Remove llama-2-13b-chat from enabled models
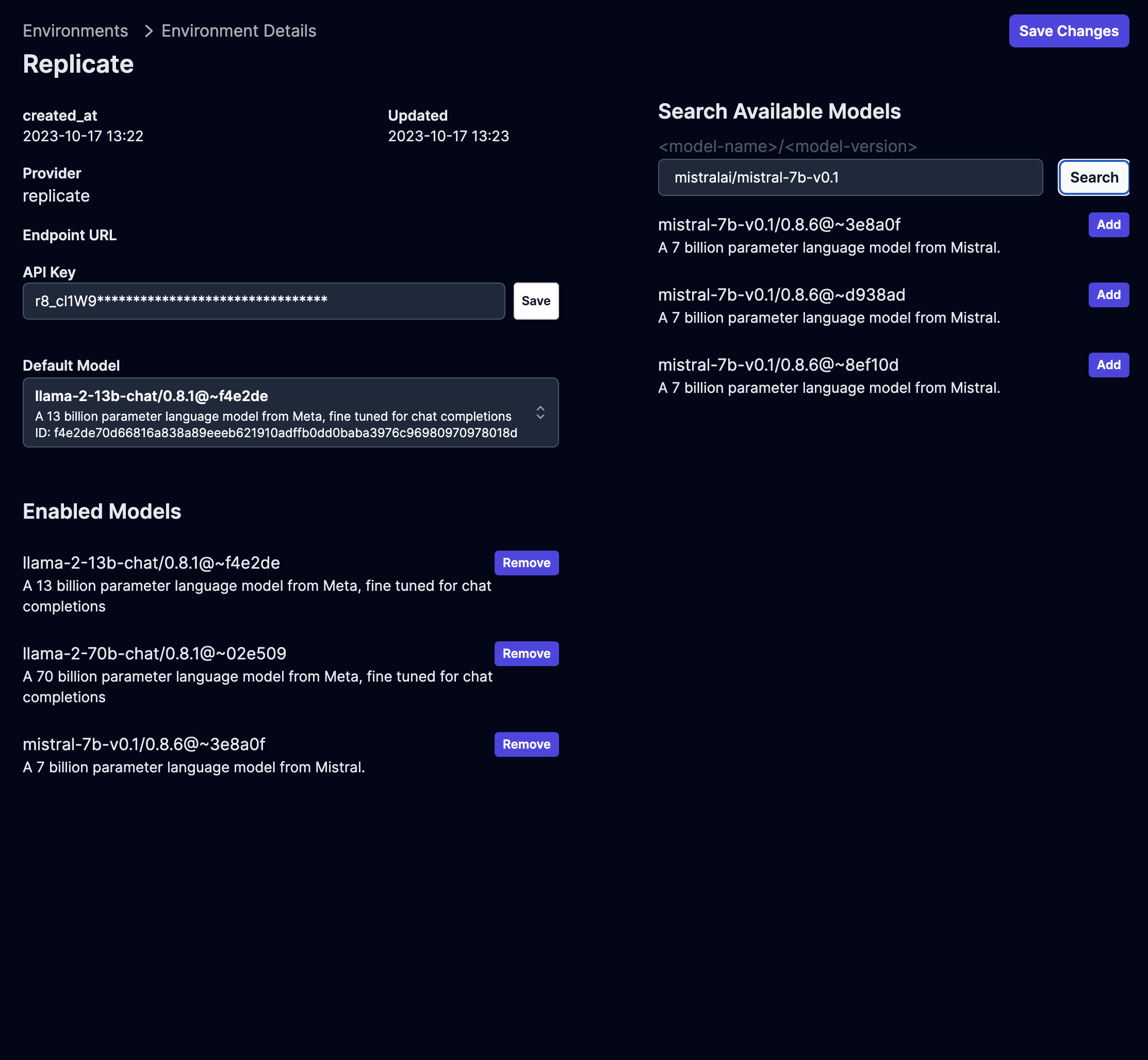The image size is (1148, 1060). click(526, 562)
